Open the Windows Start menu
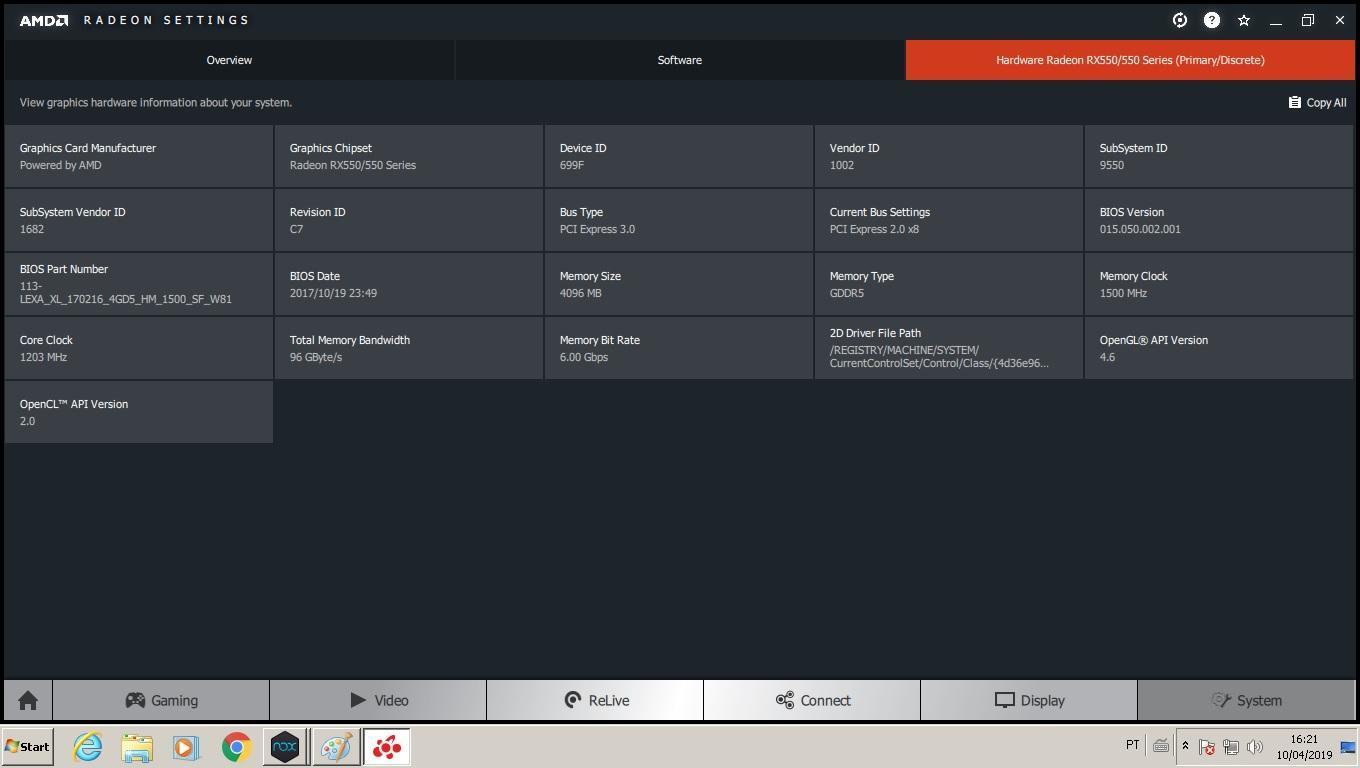The width and height of the screenshot is (1360, 768). (28, 747)
